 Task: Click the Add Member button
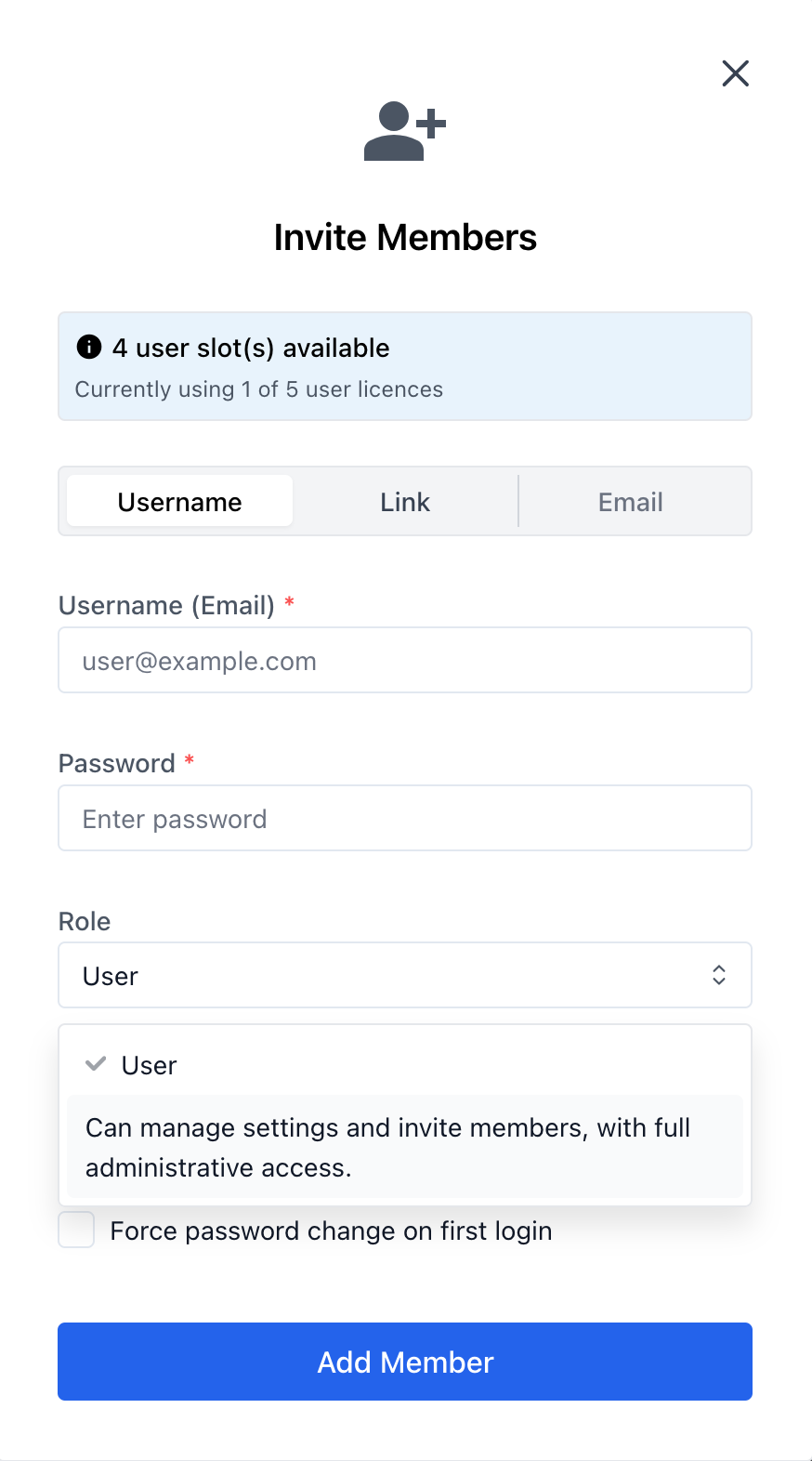(x=404, y=1362)
